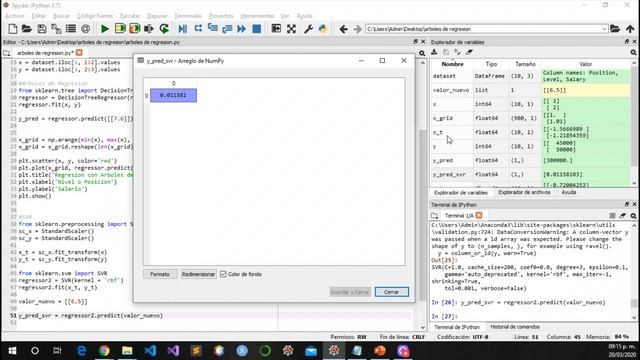Expand the working directory path dropdown
Screen dimensions: 640x360
[604, 29]
